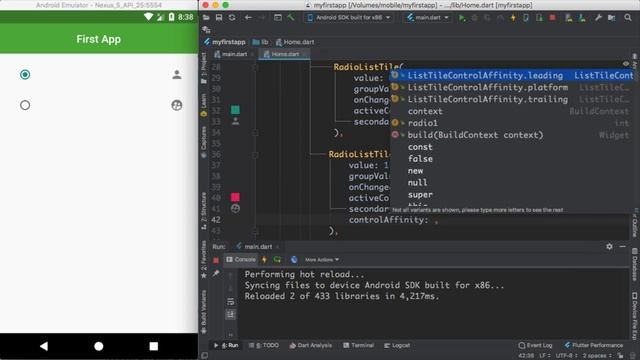Viewport: 640px width, 360px height.
Task: Click the scroll-to-end icon in console gutter
Action: 231,314
